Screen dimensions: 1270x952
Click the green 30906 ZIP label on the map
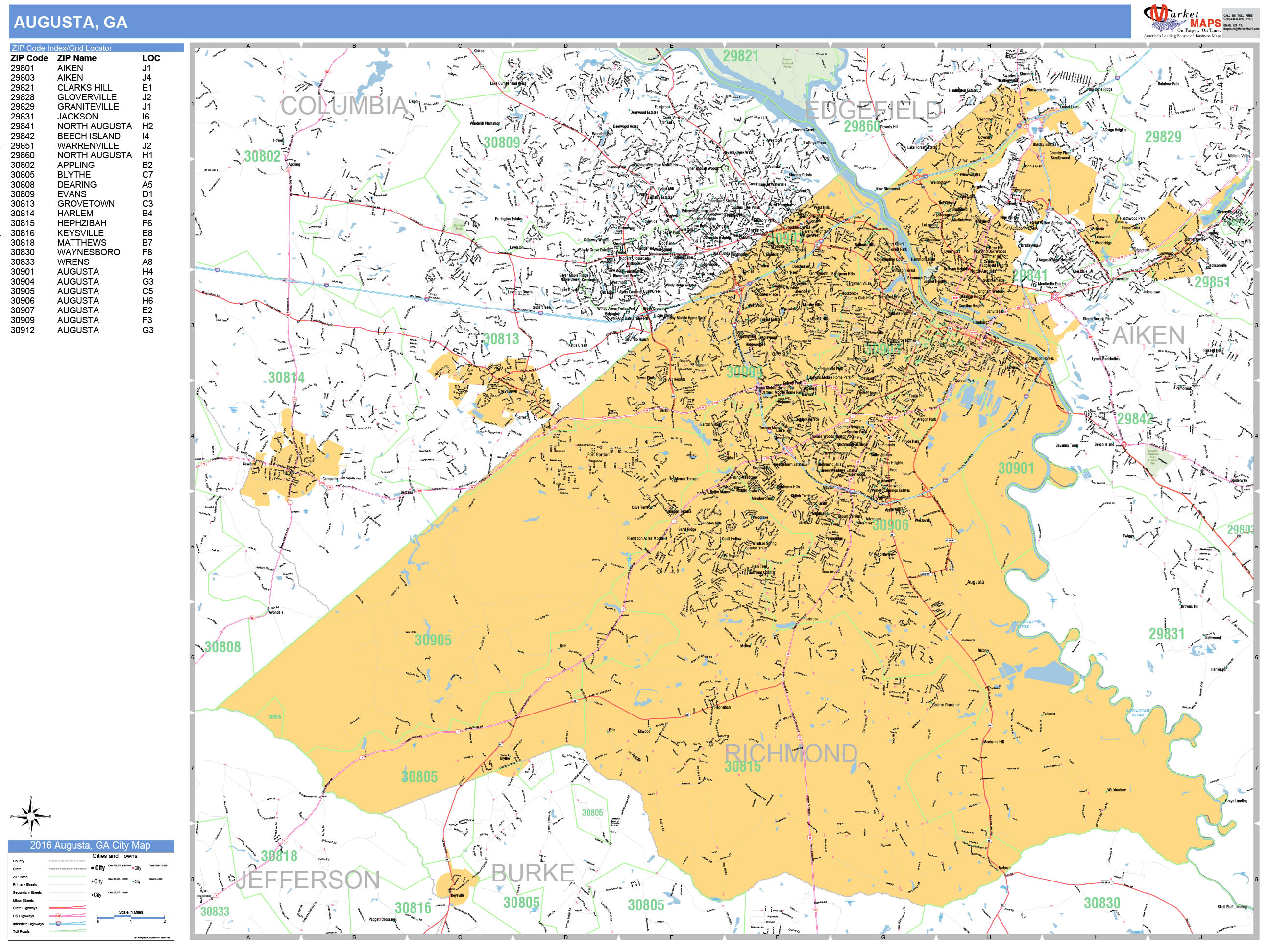point(891,525)
